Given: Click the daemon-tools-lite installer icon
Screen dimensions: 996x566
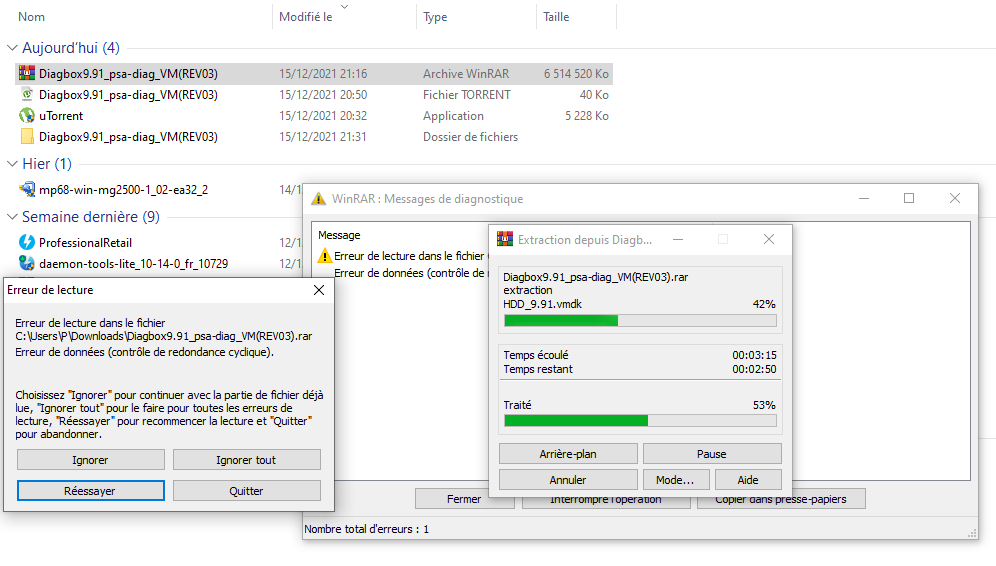Looking at the screenshot, I should click(x=27, y=263).
